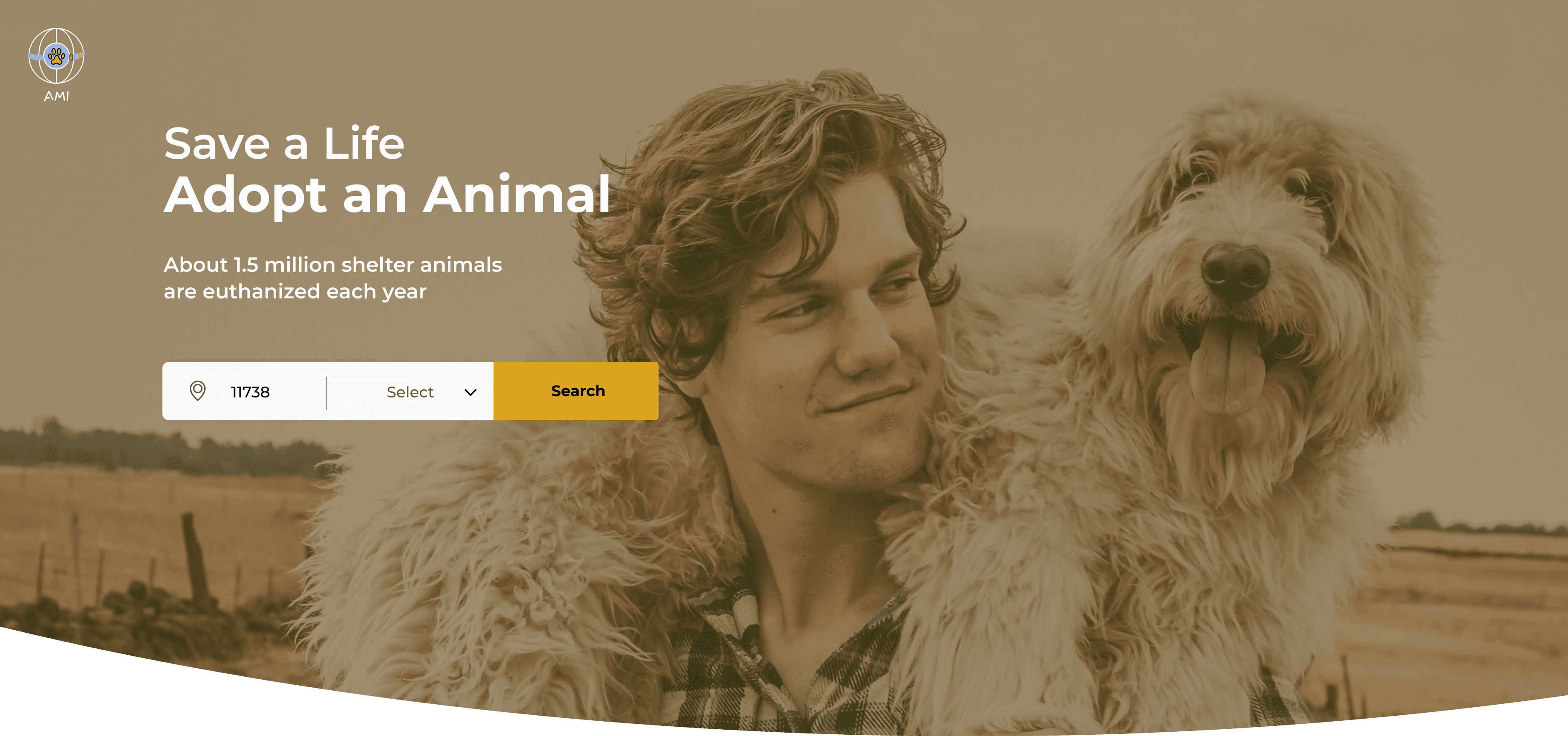Open the Select animal type dropdown
This screenshot has width=1568, height=736.
point(410,391)
